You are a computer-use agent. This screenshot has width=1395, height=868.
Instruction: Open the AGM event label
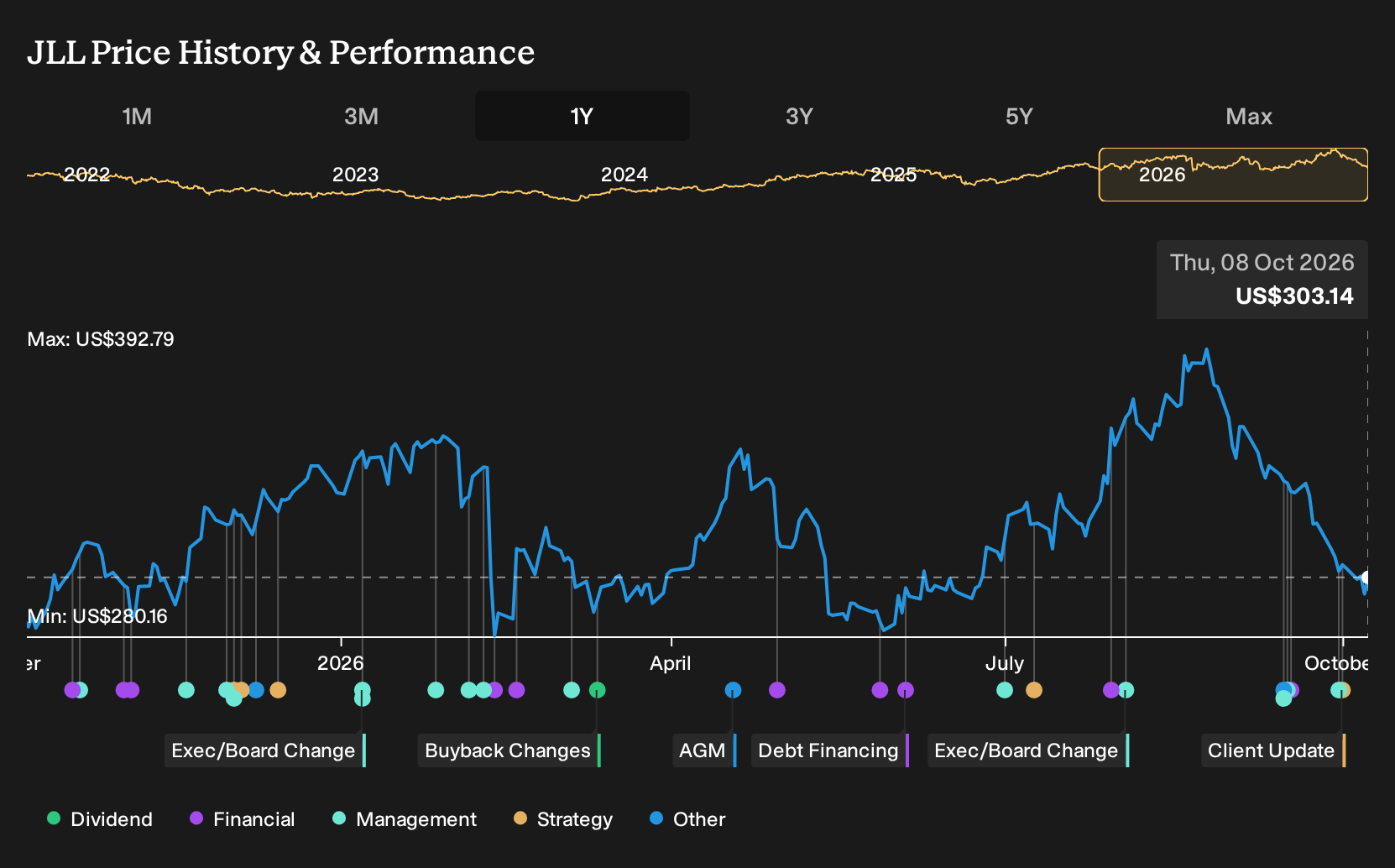click(x=704, y=750)
